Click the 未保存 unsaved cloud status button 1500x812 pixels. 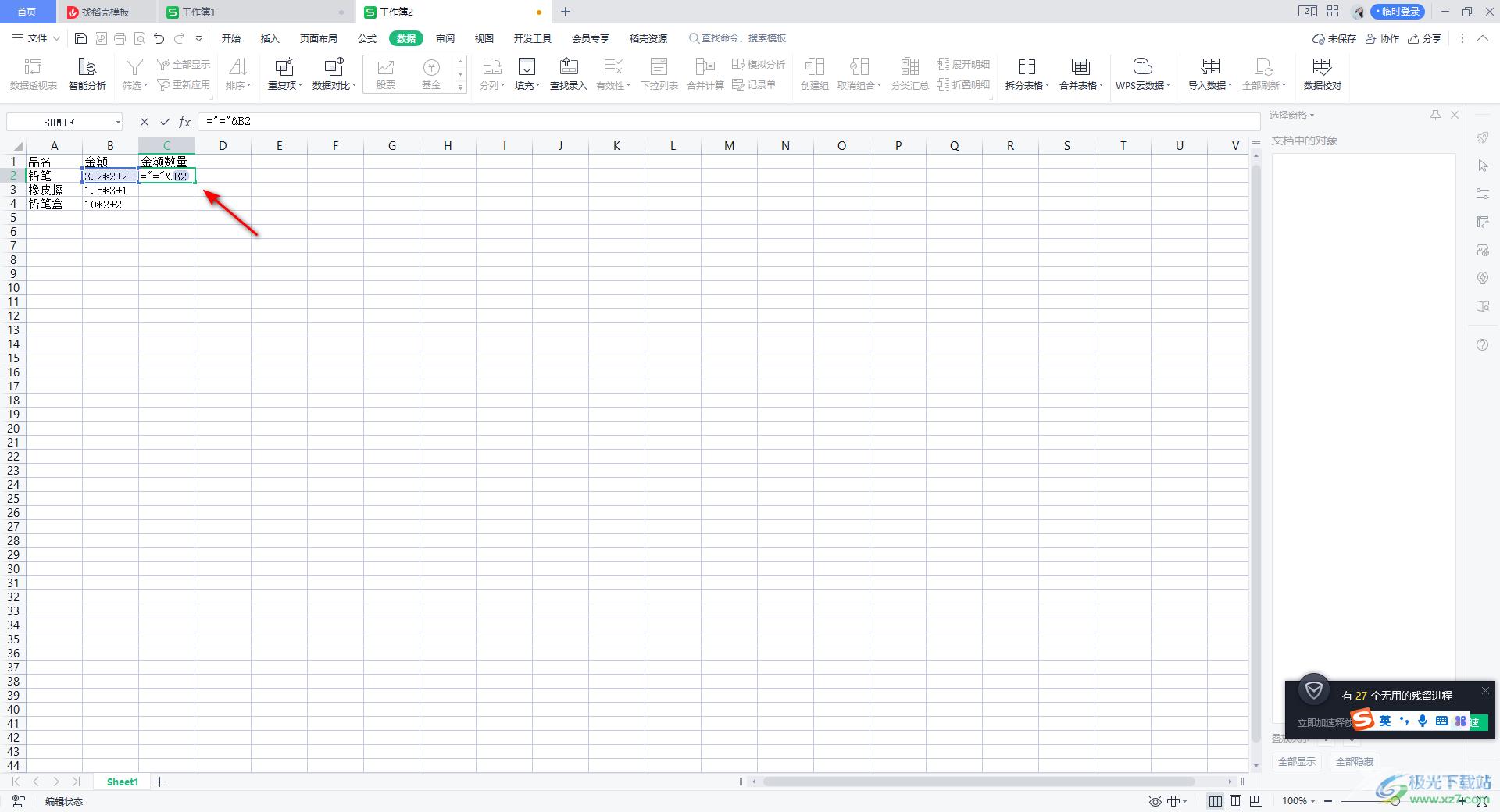(x=1334, y=38)
